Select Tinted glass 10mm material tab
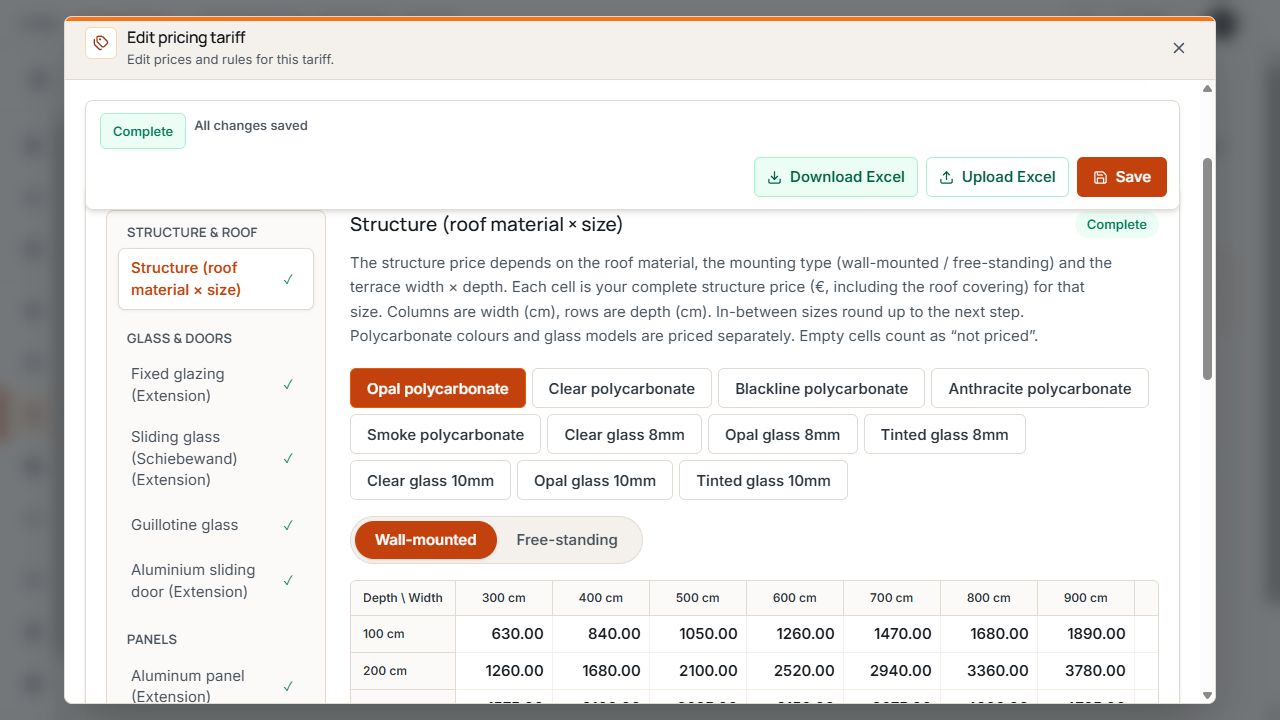The height and width of the screenshot is (720, 1280). (x=764, y=481)
